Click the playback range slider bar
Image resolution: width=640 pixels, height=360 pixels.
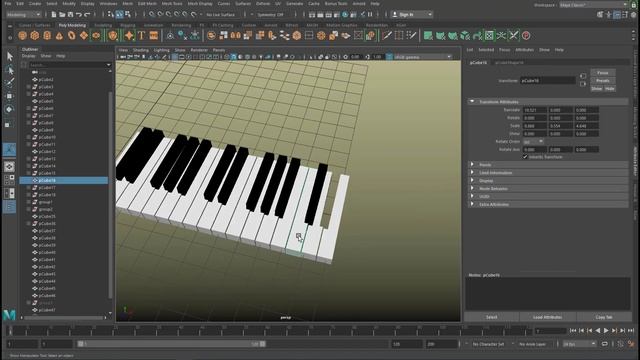click(171, 344)
